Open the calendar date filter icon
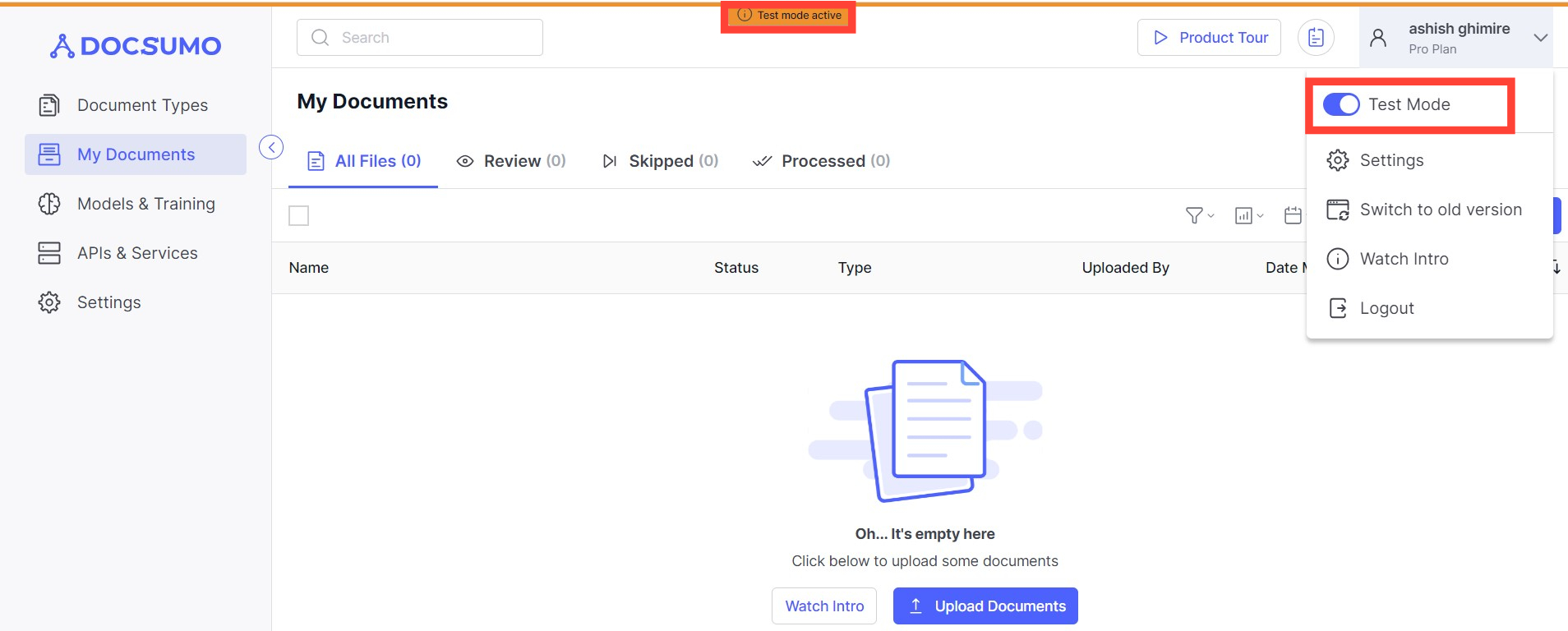This screenshot has height=631, width=1568. pos(1293,215)
